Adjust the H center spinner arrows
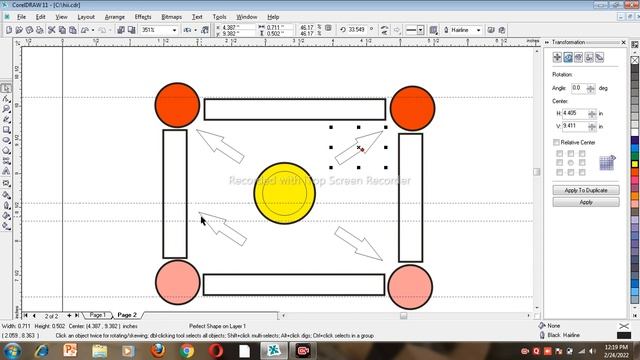This screenshot has height=360, width=640. [x=592, y=114]
